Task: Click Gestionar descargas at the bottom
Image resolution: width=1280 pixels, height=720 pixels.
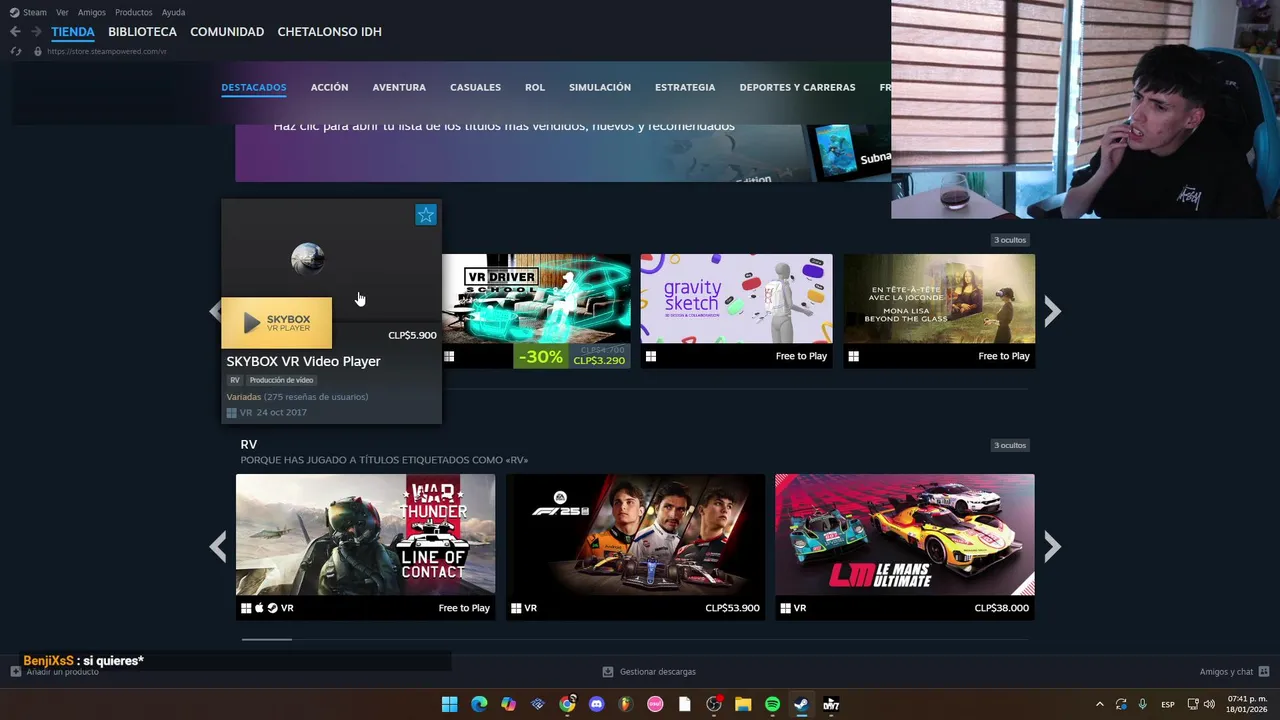Action: [x=657, y=672]
